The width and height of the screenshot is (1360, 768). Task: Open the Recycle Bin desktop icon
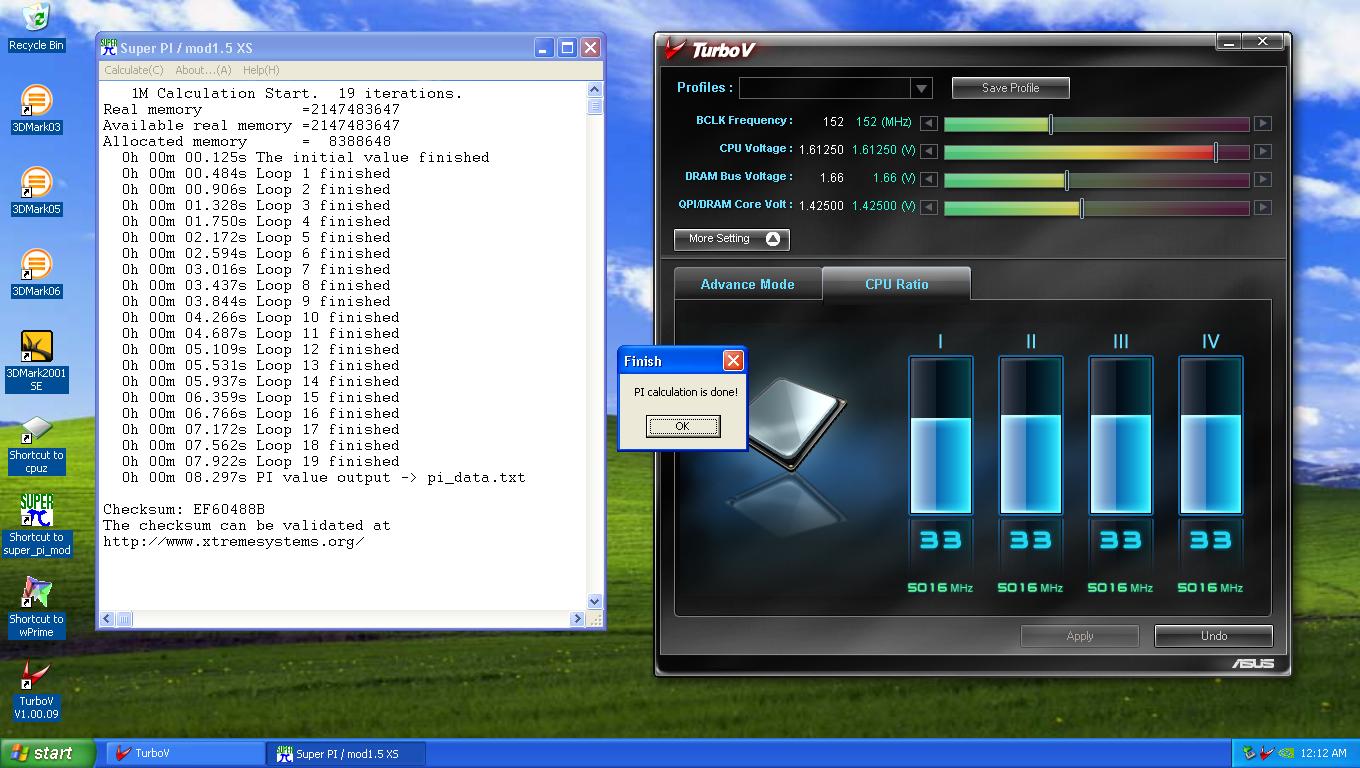[x=36, y=27]
